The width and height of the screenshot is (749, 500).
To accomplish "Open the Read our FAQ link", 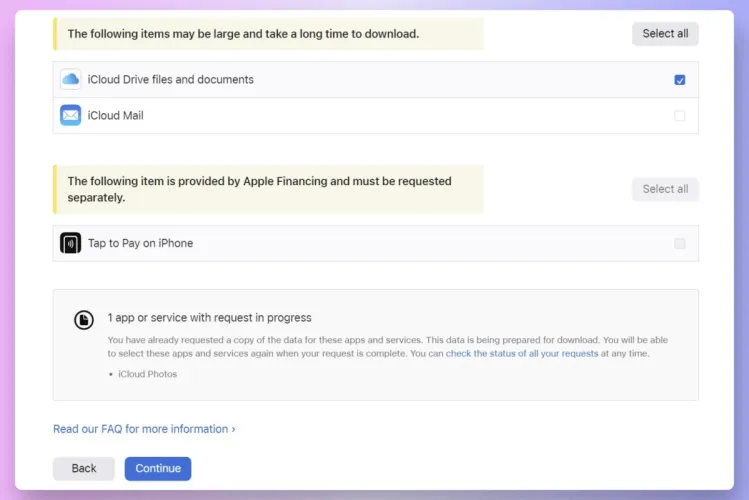I will (141, 429).
